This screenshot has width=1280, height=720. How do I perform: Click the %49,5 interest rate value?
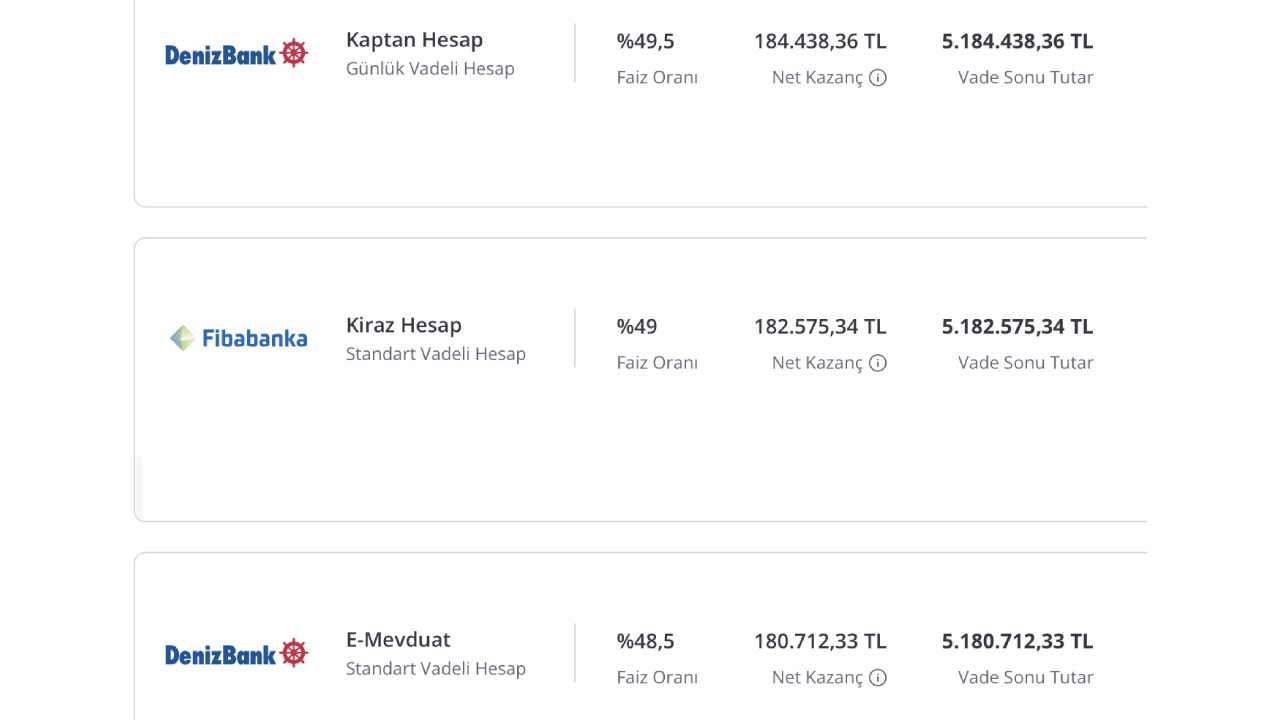pyautogui.click(x=646, y=42)
